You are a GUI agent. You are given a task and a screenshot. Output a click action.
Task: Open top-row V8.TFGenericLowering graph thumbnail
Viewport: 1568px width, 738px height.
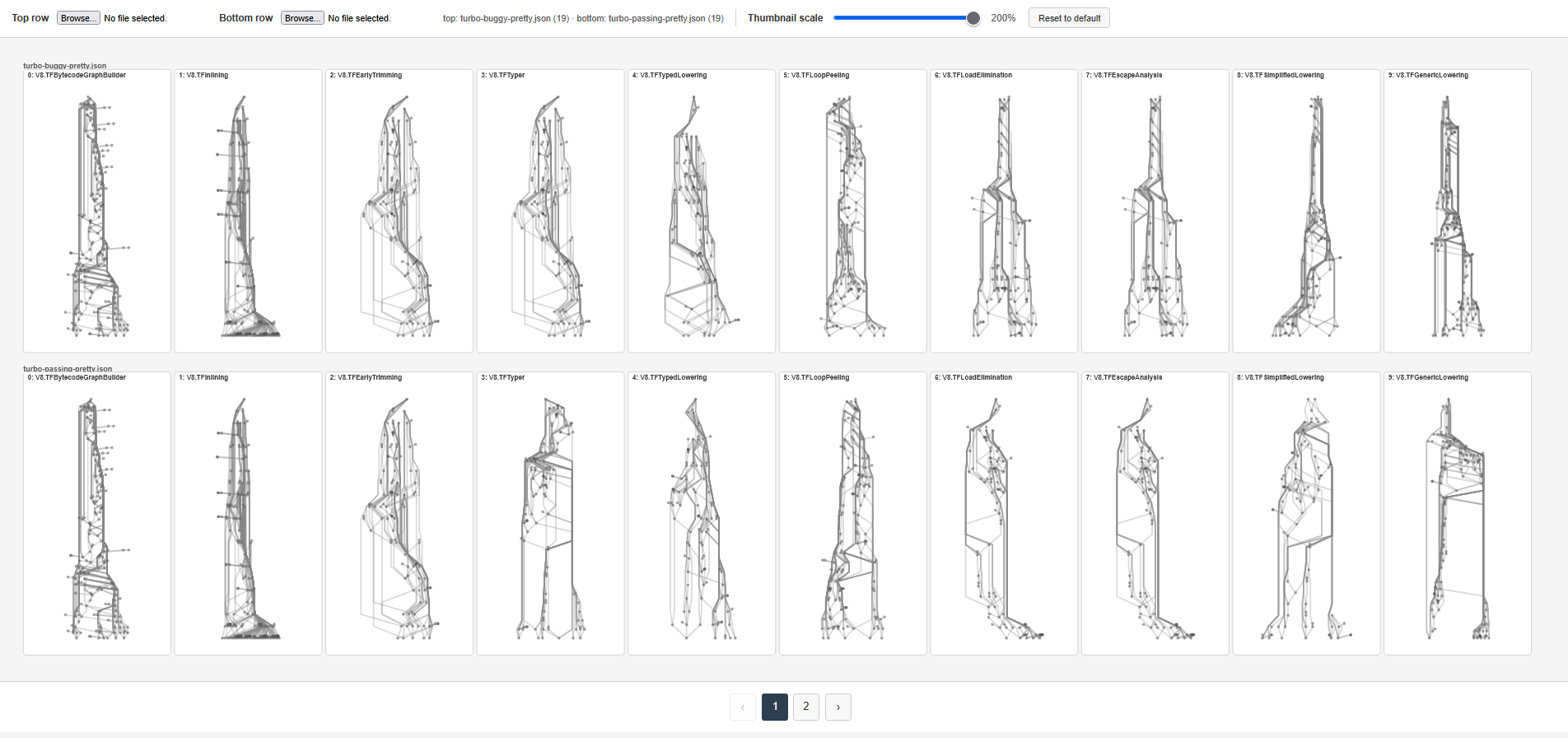click(1458, 211)
